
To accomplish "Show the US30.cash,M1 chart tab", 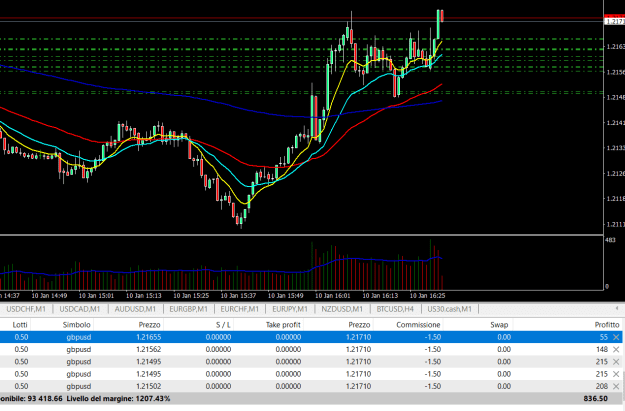I will pos(449,309).
